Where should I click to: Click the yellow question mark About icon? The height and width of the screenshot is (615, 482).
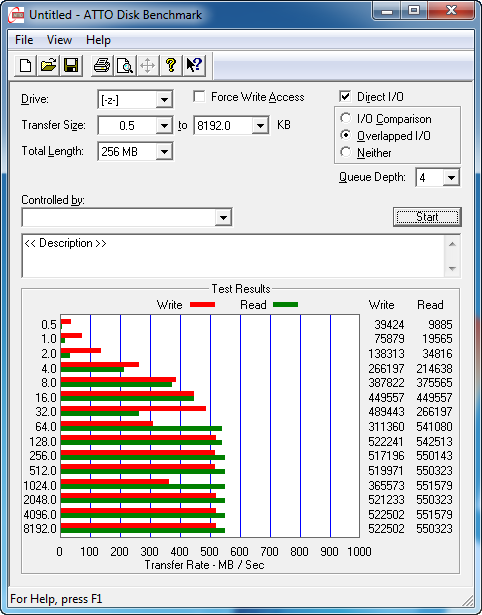coord(171,65)
